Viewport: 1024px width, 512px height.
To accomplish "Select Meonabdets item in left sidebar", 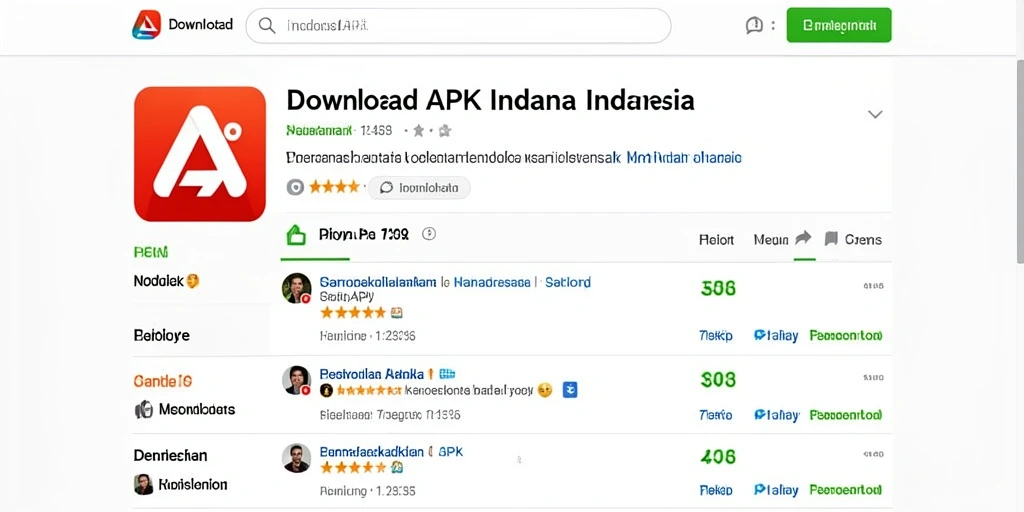I will pyautogui.click(x=185, y=409).
